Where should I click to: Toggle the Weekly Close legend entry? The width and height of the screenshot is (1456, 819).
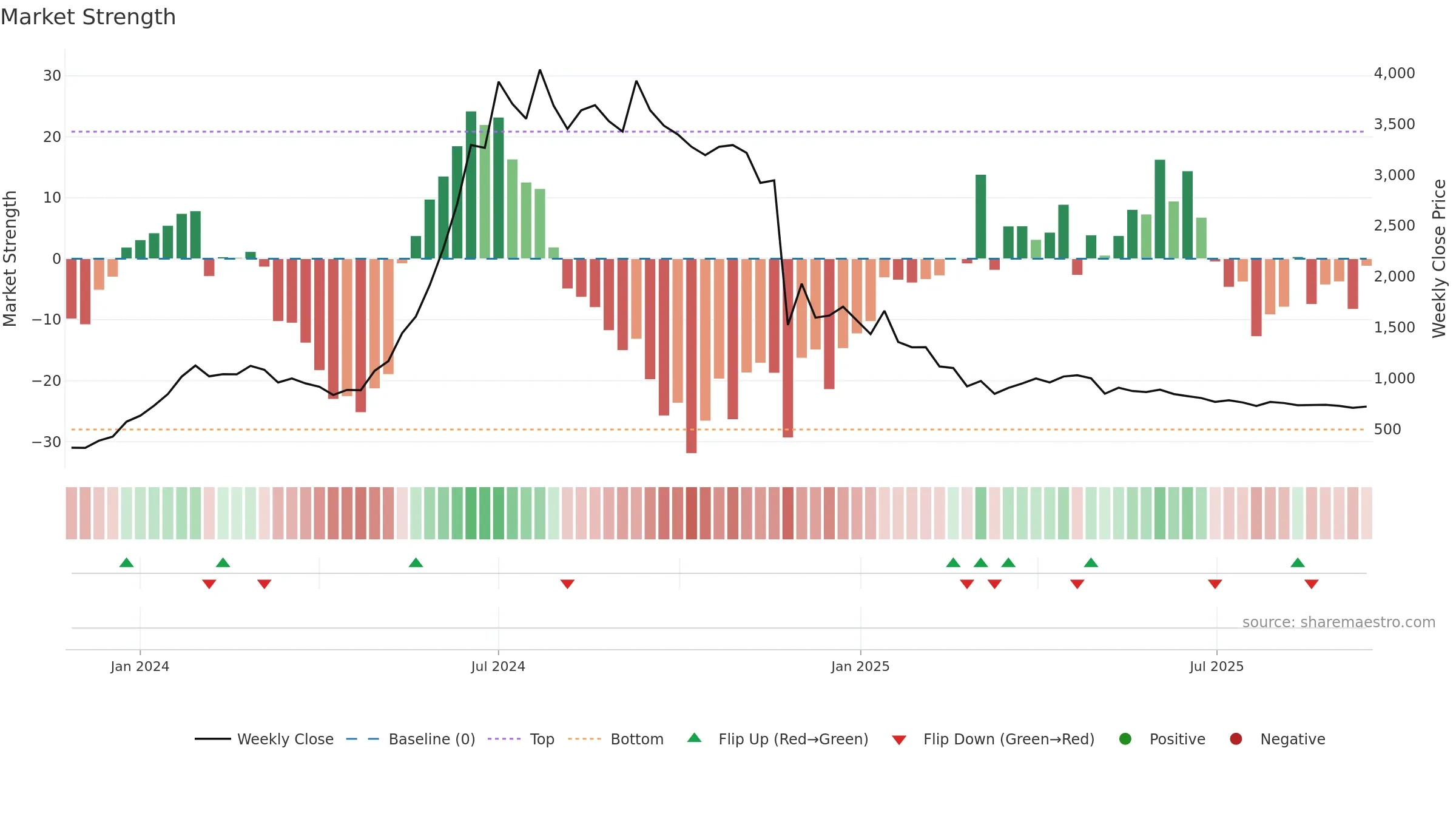(265, 739)
